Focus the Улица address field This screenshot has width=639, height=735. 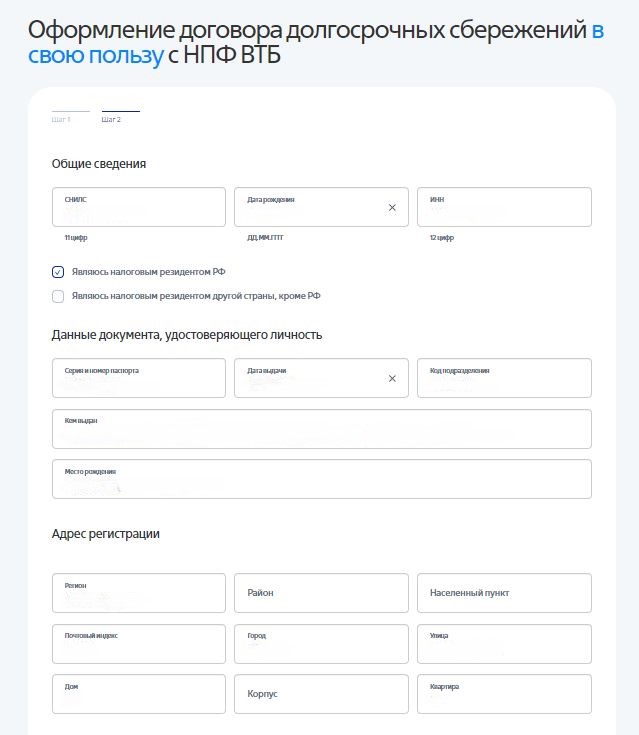[504, 644]
